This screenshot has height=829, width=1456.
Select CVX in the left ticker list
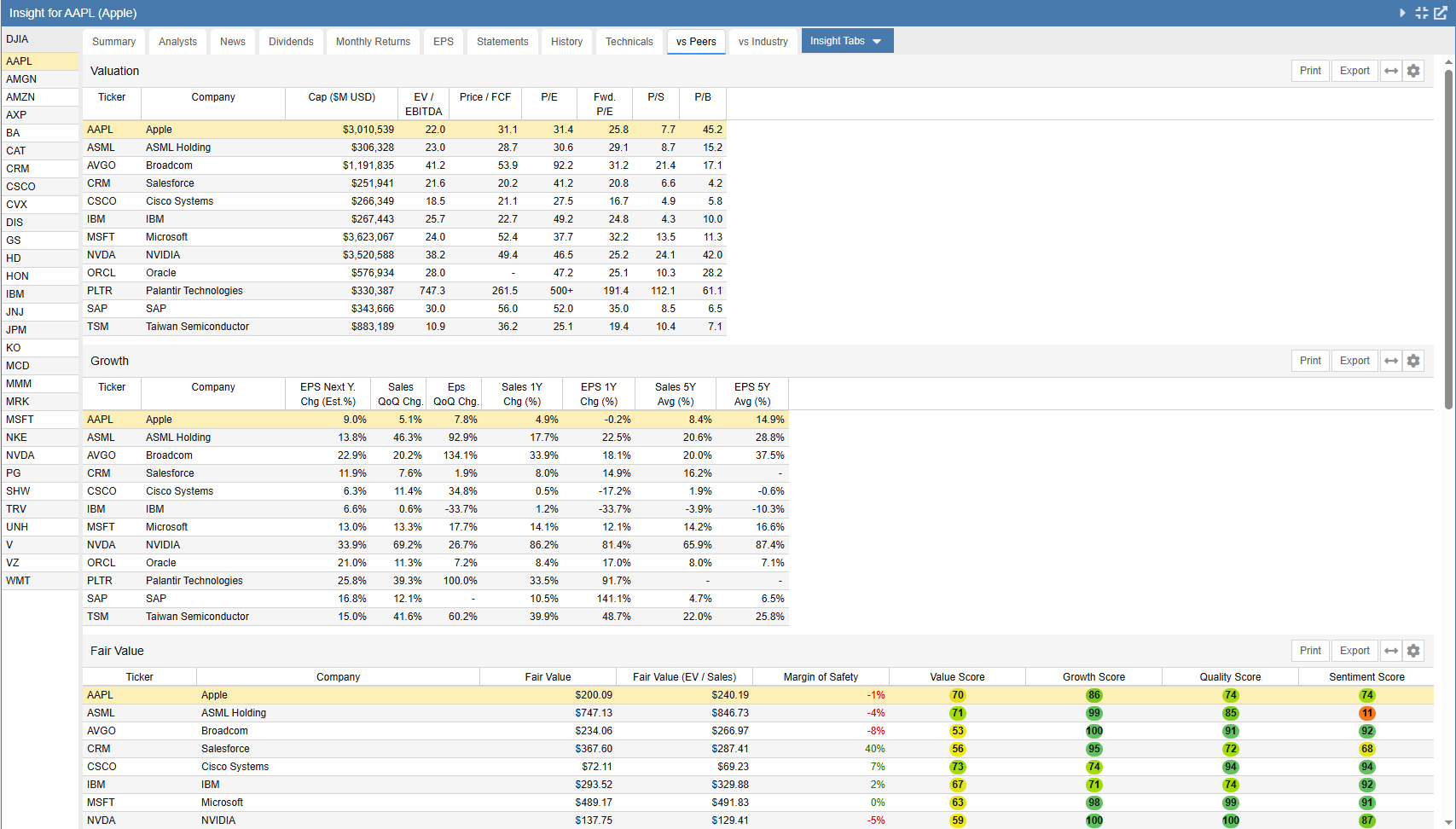pyautogui.click(x=40, y=205)
